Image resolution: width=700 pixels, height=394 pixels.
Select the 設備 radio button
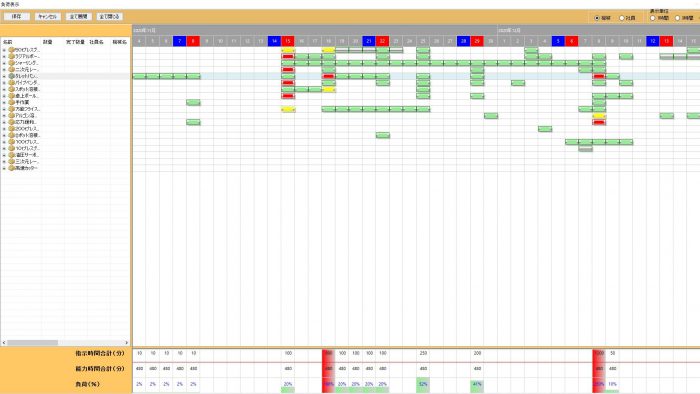(597, 18)
